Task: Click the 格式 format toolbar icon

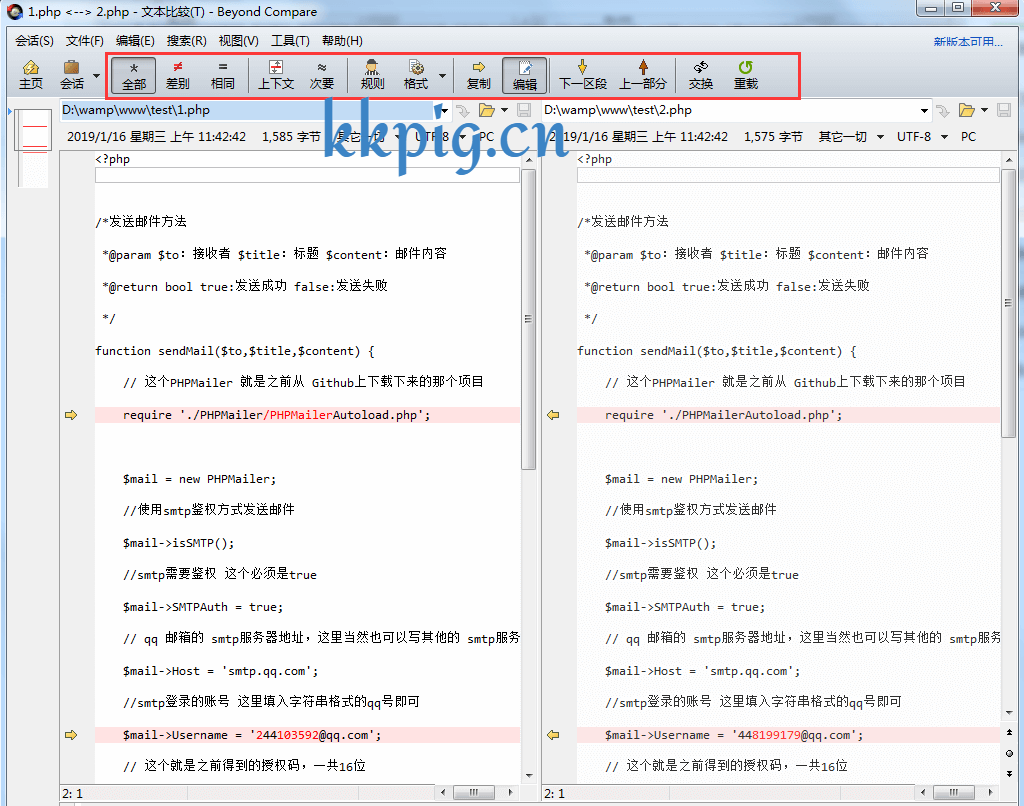Action: click(x=416, y=75)
